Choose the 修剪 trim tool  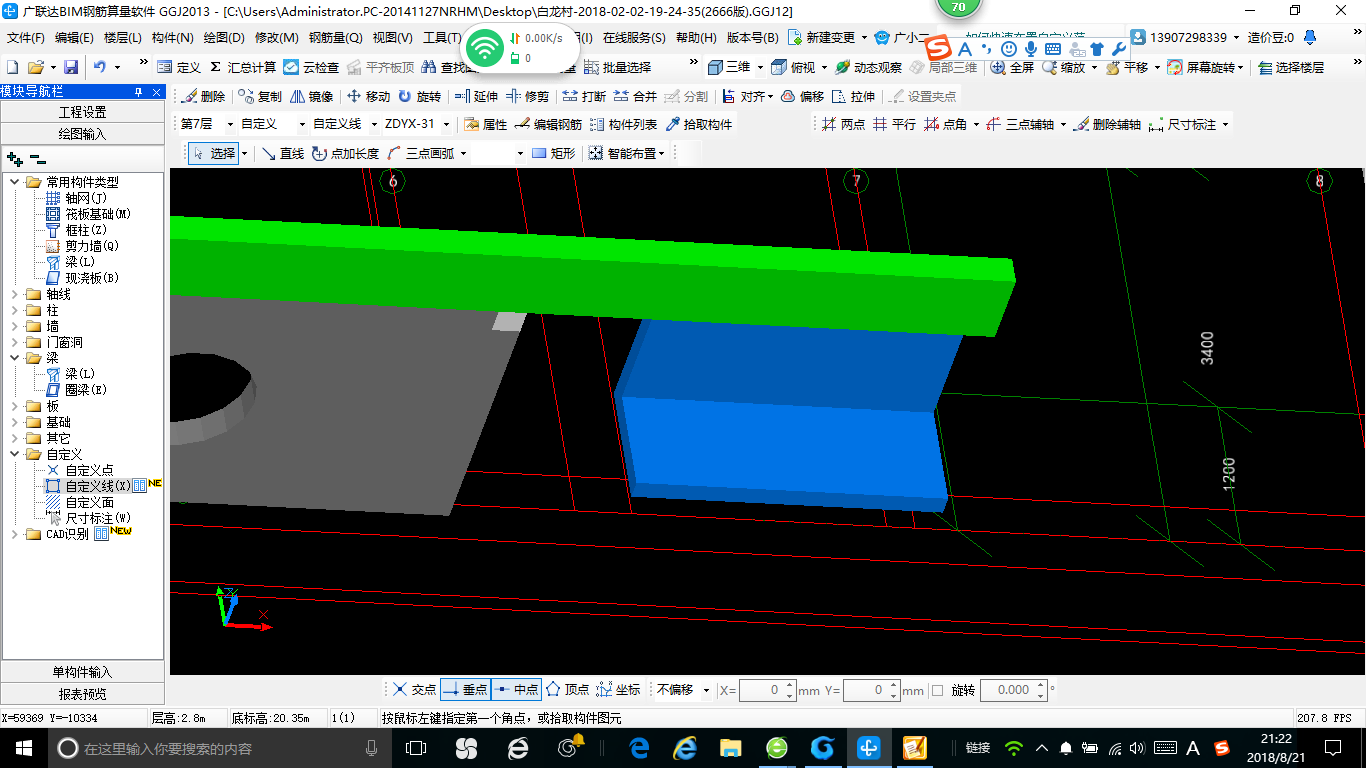click(527, 96)
